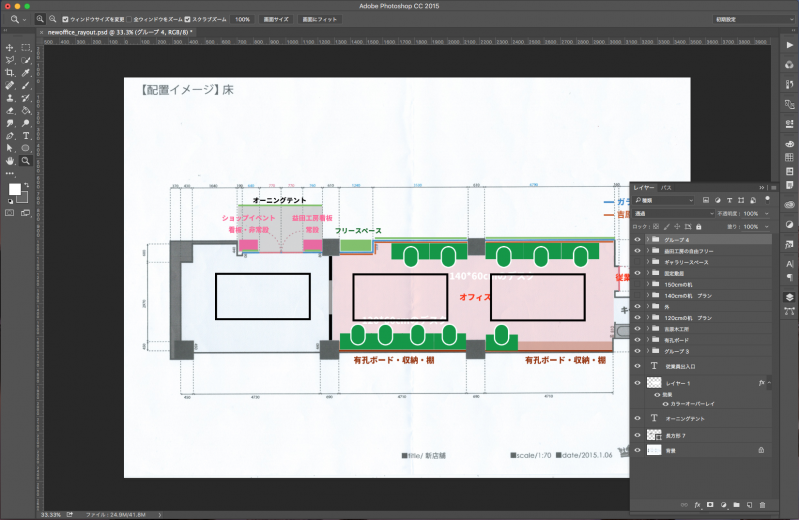
Task: Expand the 固定動産 group
Action: (x=648, y=273)
